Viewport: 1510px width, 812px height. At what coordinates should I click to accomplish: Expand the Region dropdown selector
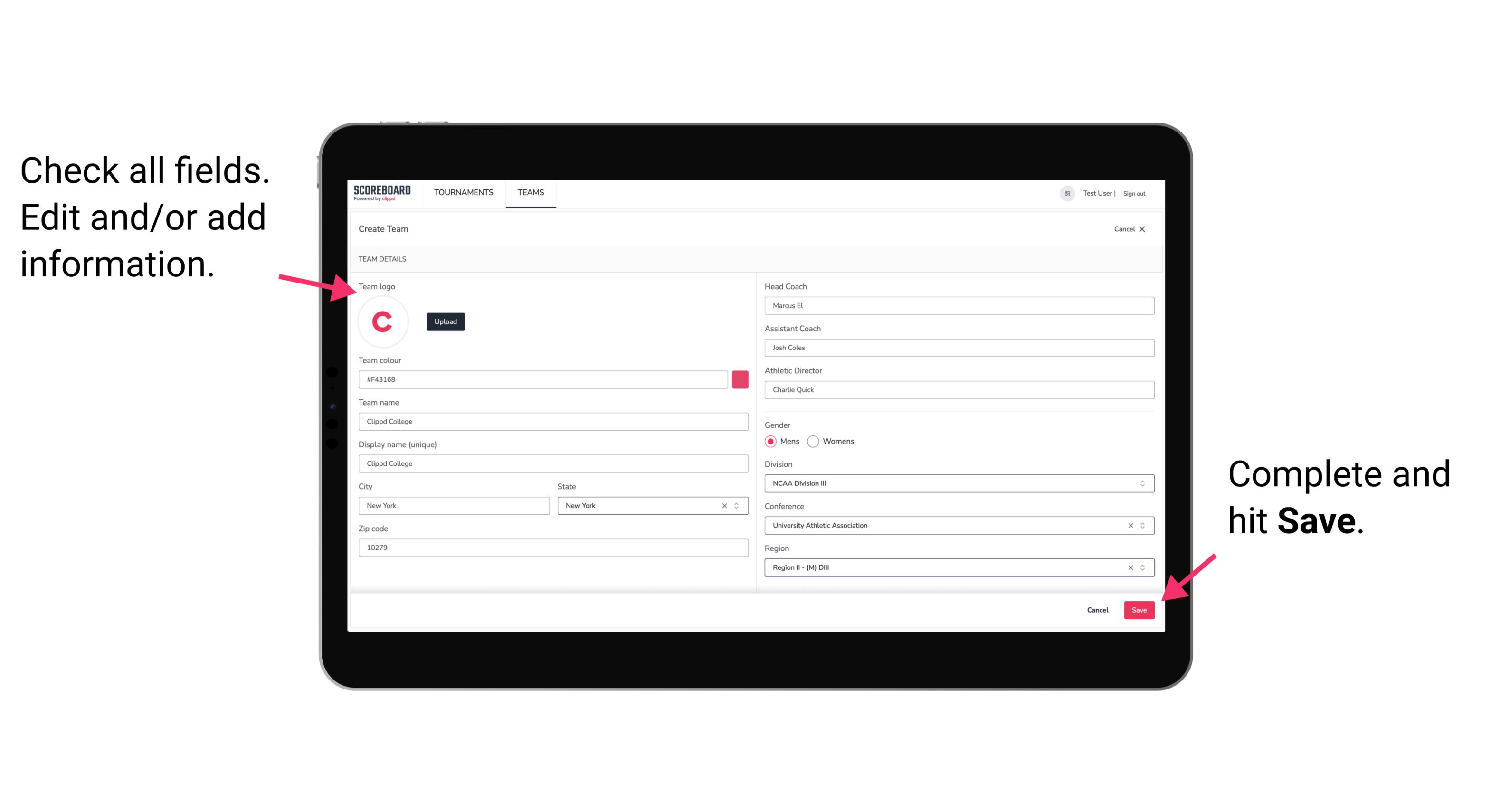(x=1142, y=568)
